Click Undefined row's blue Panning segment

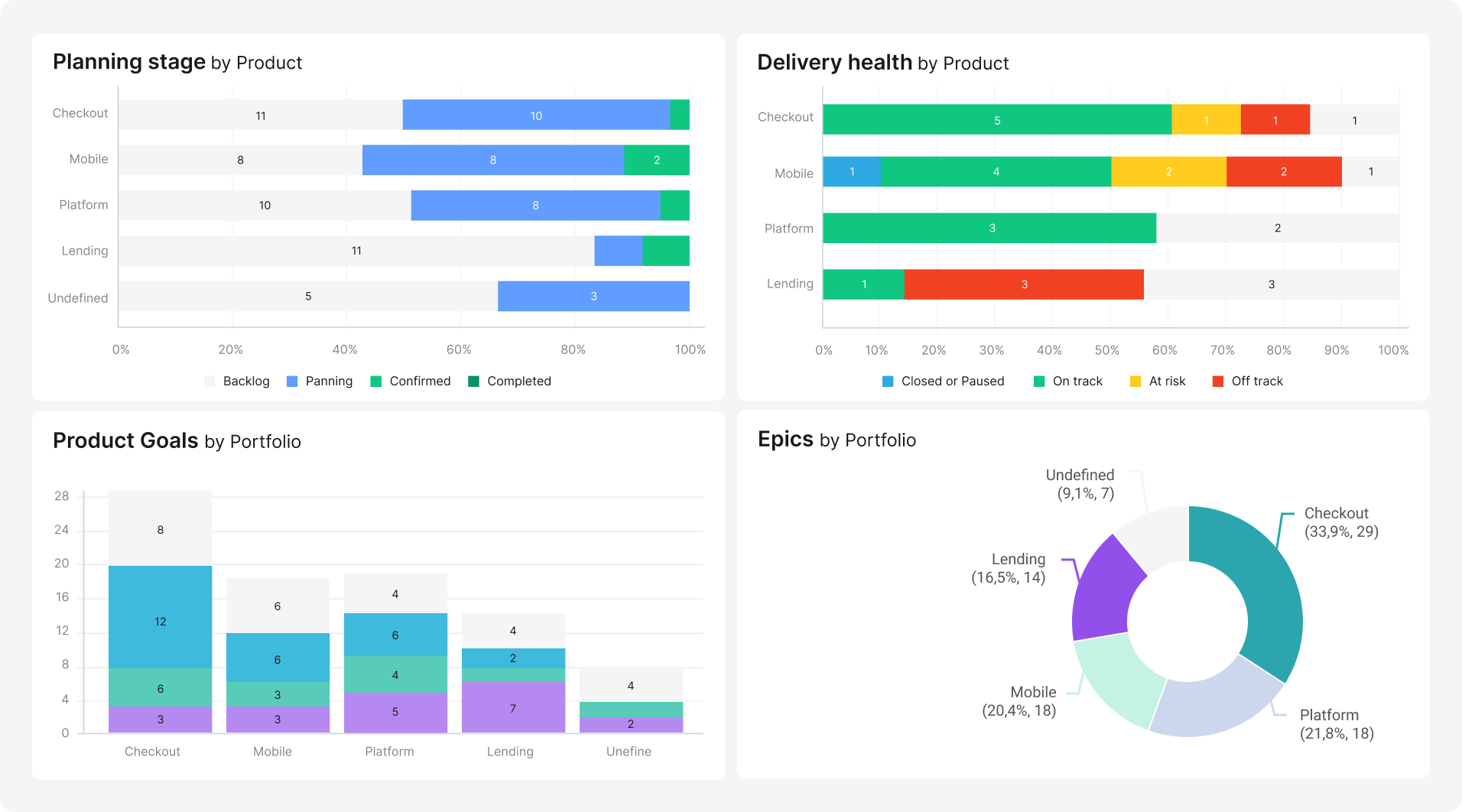pyautogui.click(x=593, y=297)
